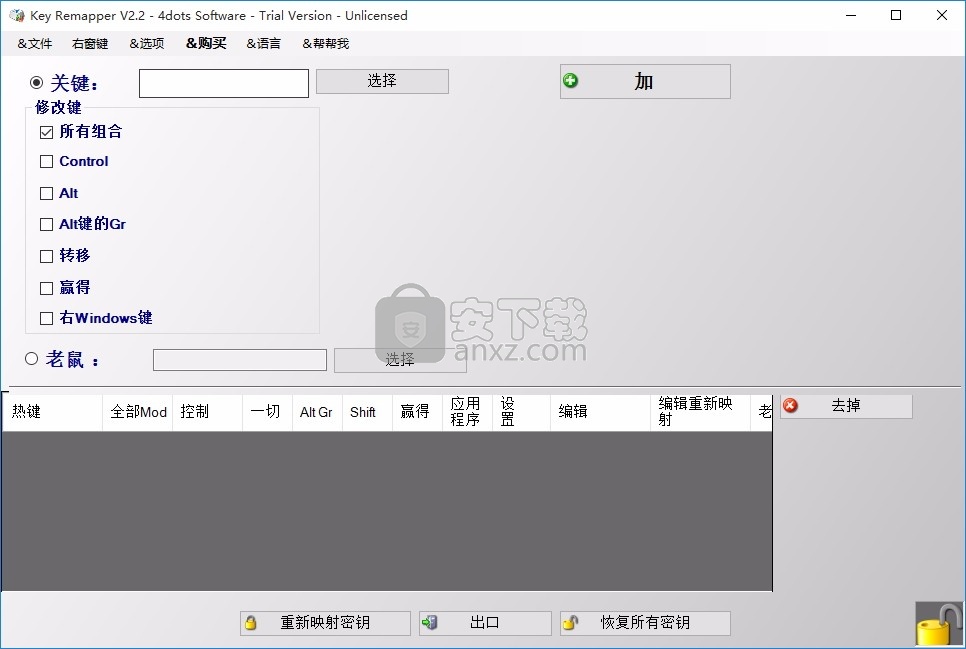Click the Key Remapper title bar app icon
Image resolution: width=966 pixels, height=649 pixels.
click(17, 15)
